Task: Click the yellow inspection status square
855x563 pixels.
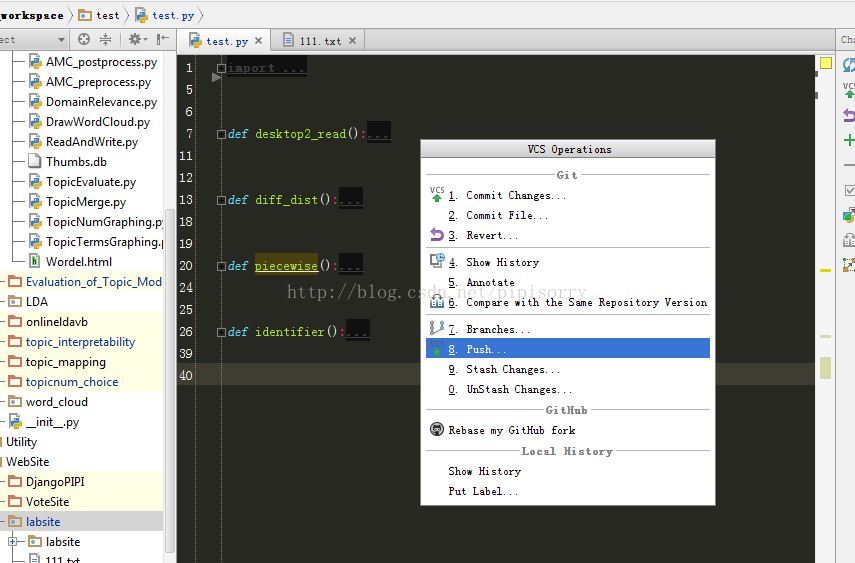Action: 826,63
